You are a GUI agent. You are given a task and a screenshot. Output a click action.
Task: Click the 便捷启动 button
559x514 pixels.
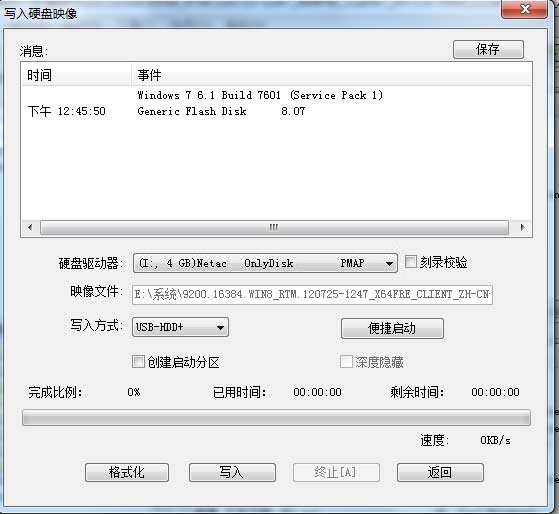coord(392,328)
